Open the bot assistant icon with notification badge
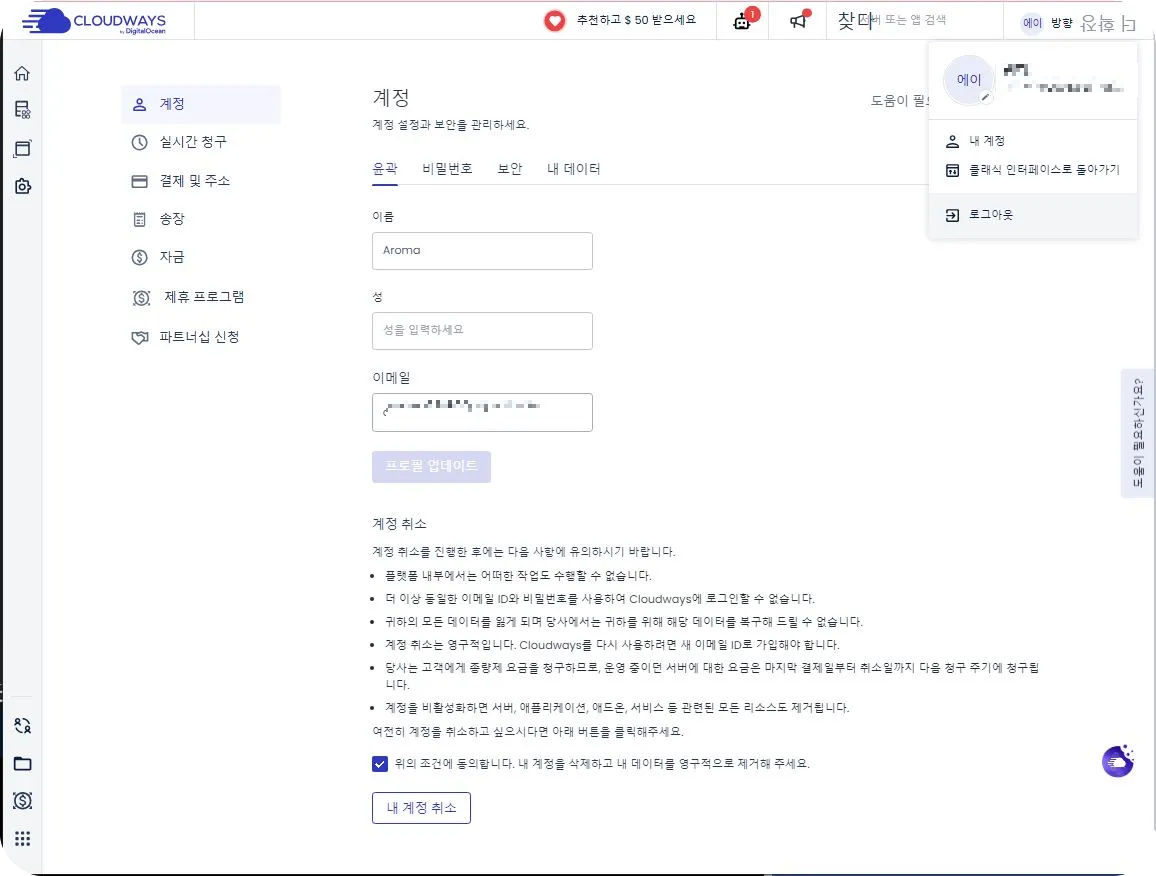The image size is (1156, 876). pyautogui.click(x=742, y=21)
